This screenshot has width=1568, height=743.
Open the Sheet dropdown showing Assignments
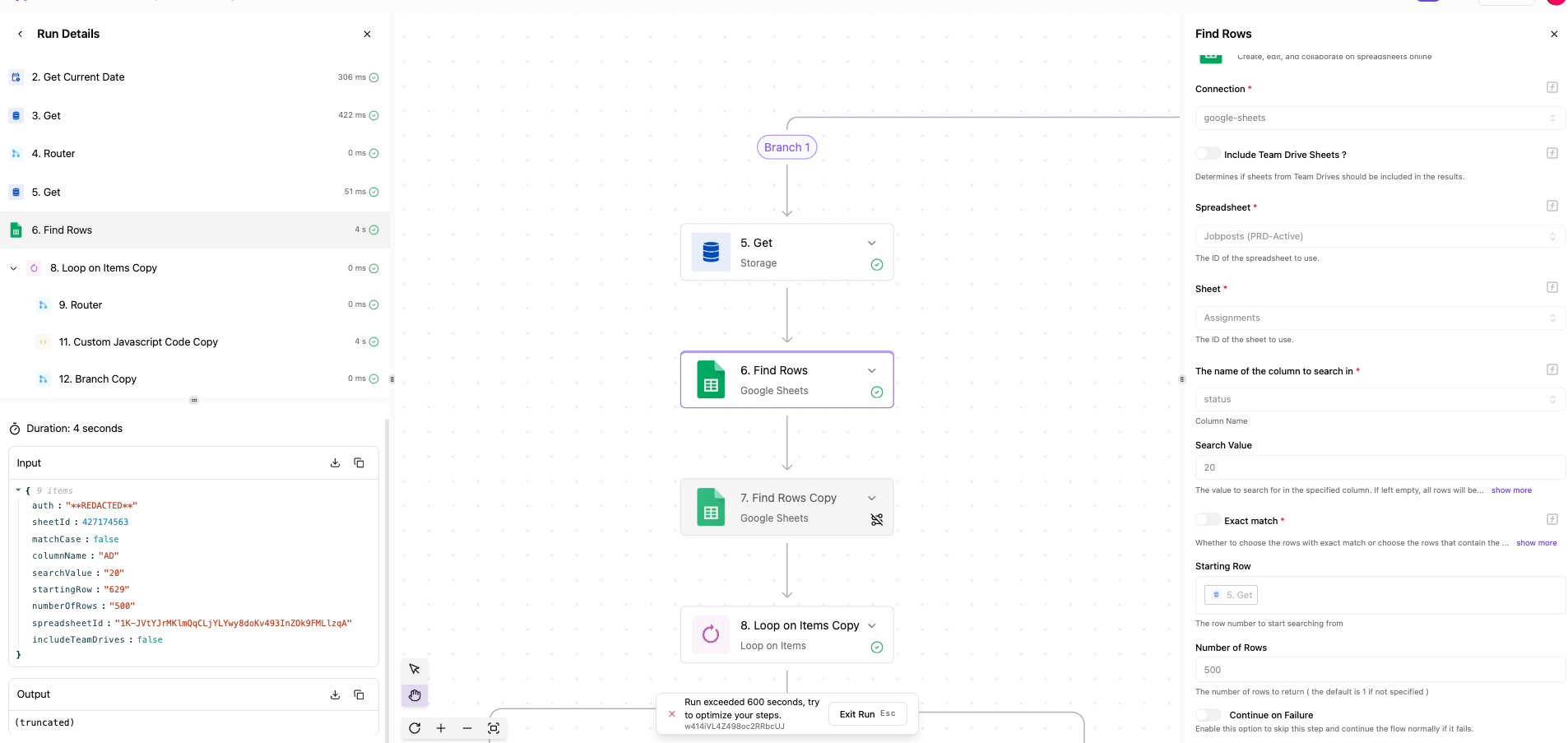(x=1379, y=318)
